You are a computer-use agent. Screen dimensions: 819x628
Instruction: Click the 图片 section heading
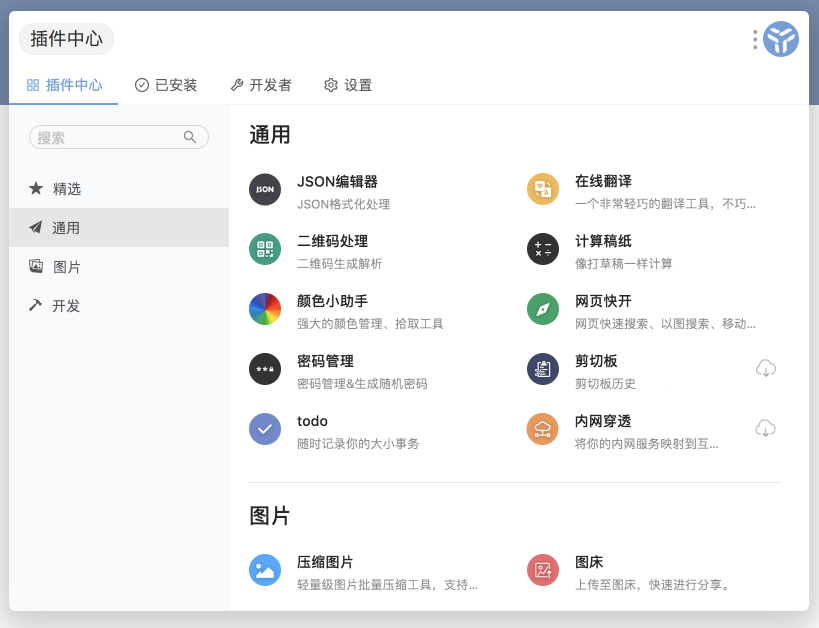point(270,516)
